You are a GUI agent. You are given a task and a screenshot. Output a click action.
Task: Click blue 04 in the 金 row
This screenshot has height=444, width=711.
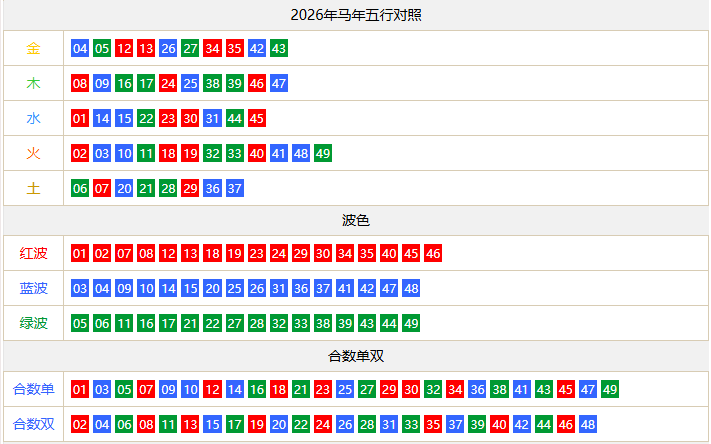click(x=80, y=48)
